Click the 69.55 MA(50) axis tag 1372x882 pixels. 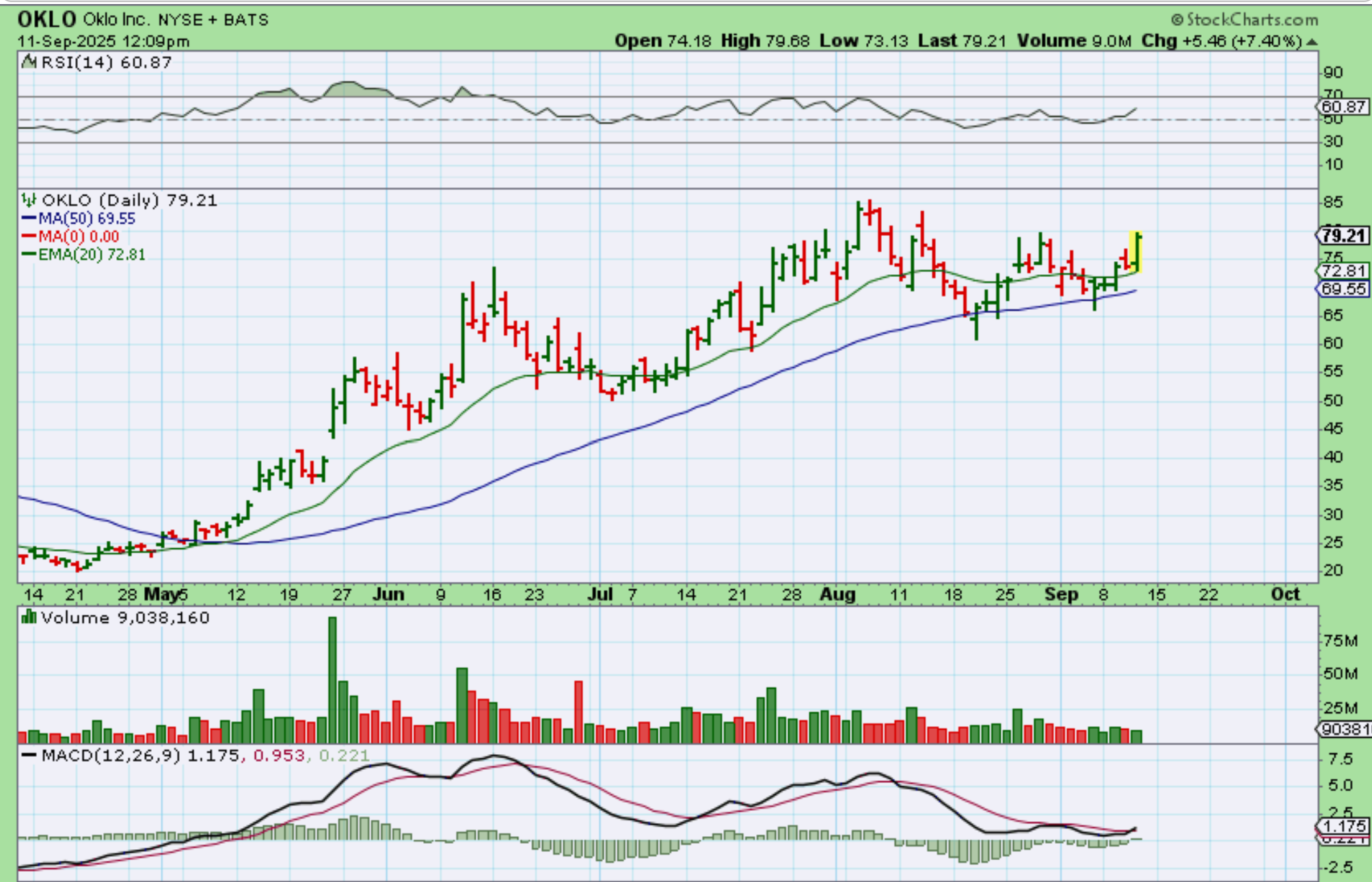pos(1343,289)
